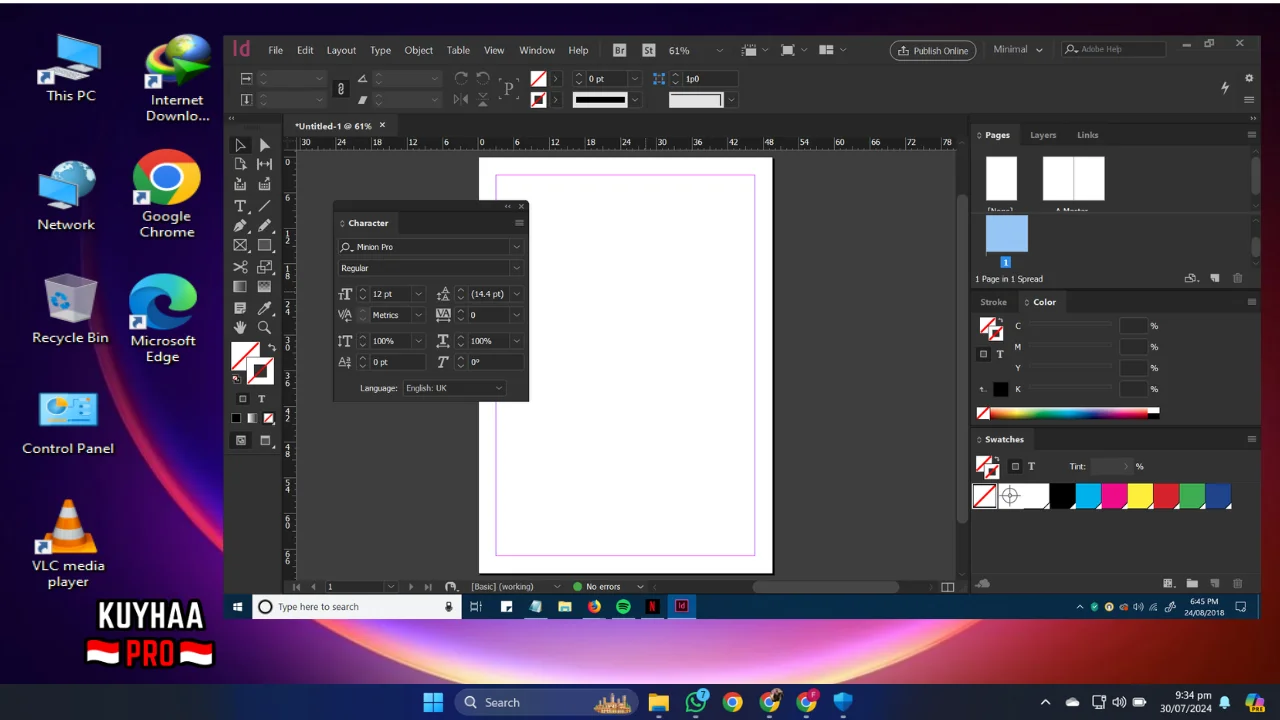This screenshot has width=1280, height=720.
Task: Choose the Eyedropper tool
Action: click(264, 309)
